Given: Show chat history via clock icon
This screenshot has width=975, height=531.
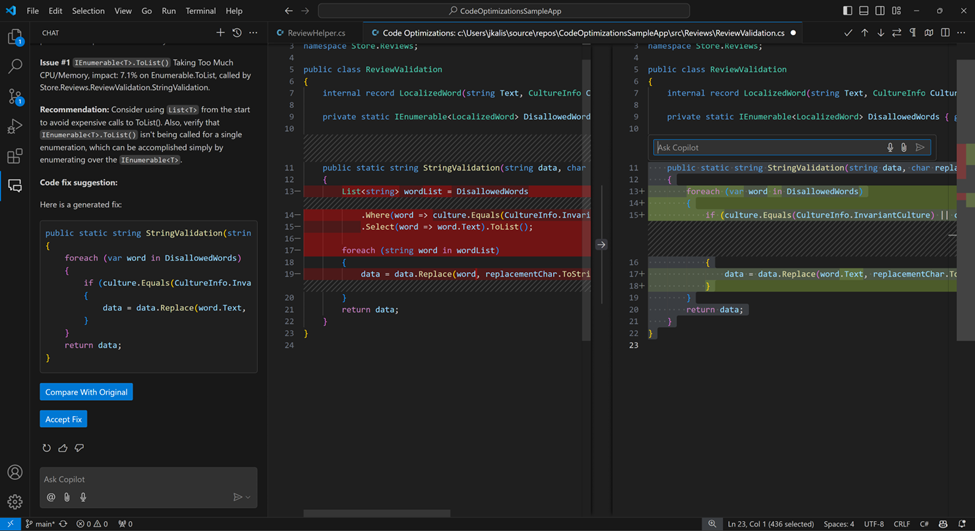Looking at the screenshot, I should 237,33.
